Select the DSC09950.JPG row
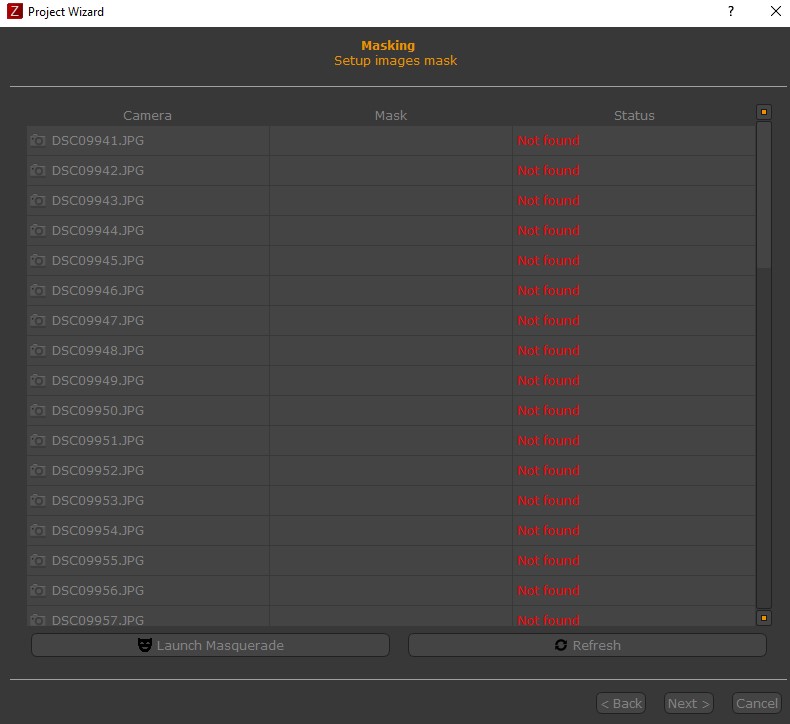Viewport: 790px width, 724px height. click(98, 411)
